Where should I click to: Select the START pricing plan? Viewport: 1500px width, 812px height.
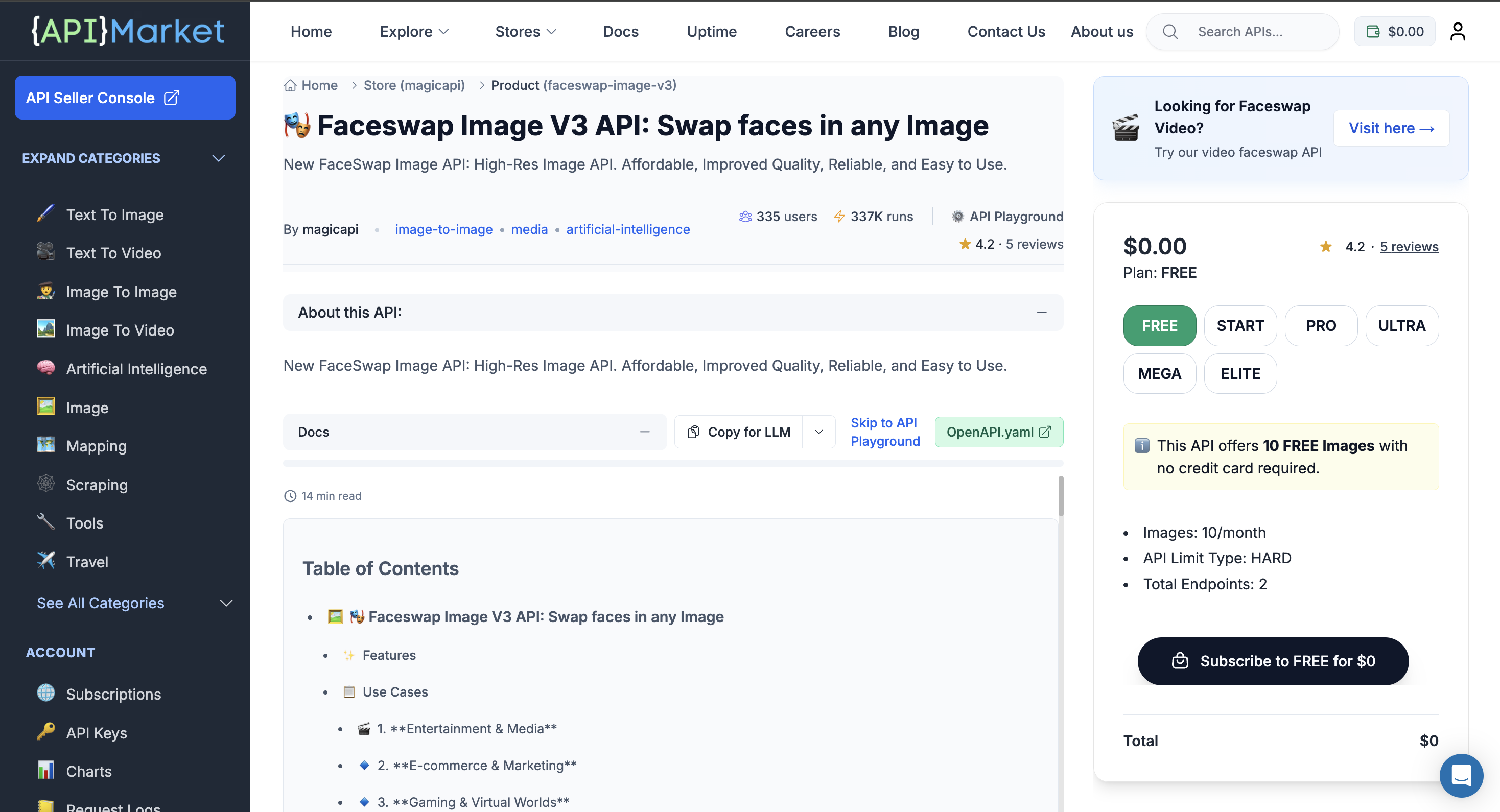point(1240,325)
